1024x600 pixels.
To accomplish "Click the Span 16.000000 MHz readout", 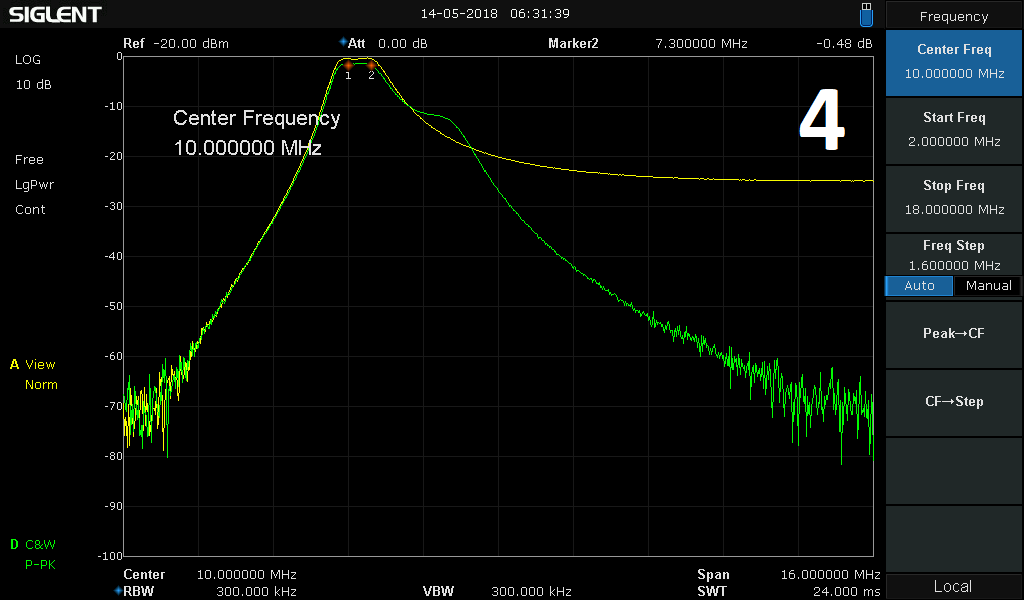I will point(788,575).
